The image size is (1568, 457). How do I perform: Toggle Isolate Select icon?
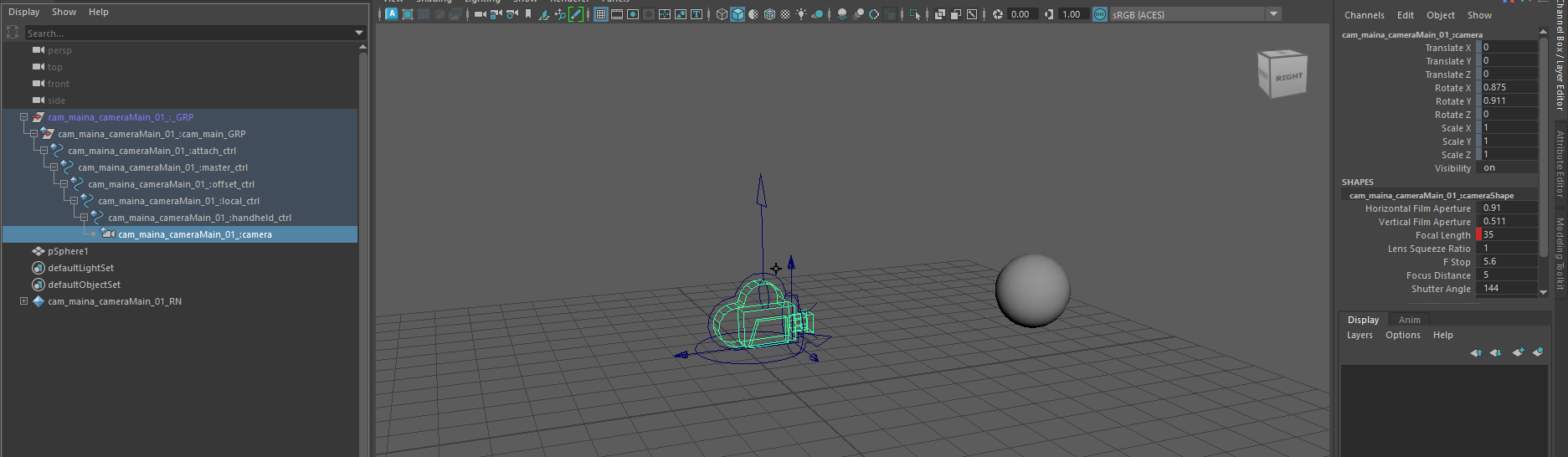[915, 14]
